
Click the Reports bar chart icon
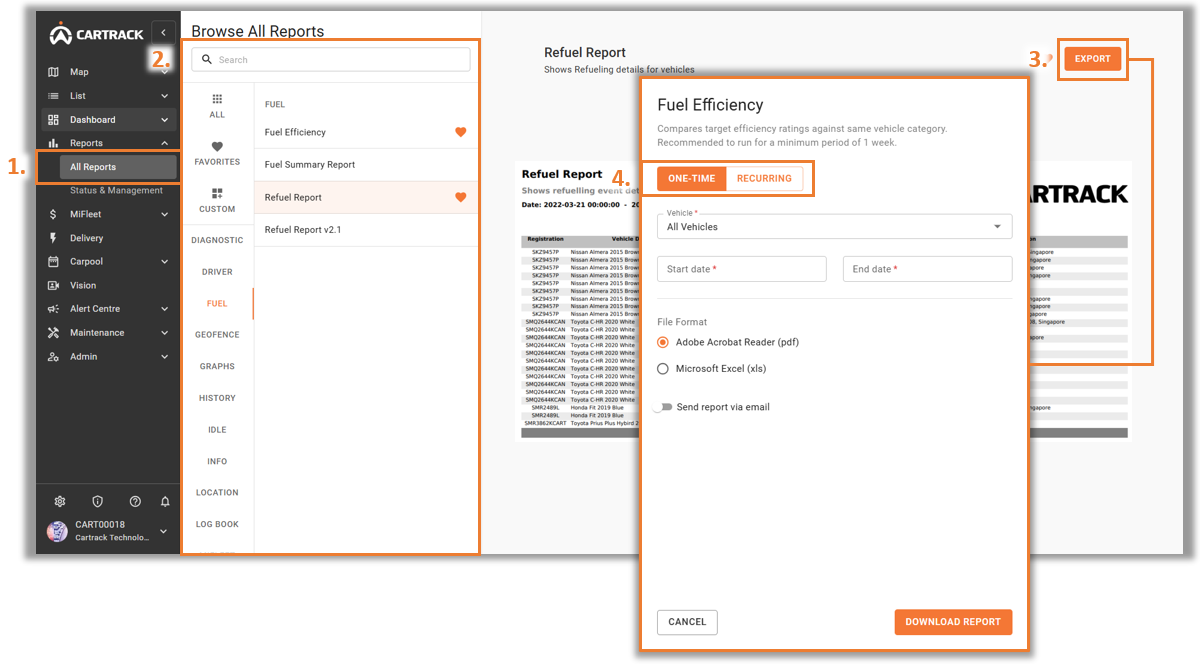pyautogui.click(x=53, y=143)
